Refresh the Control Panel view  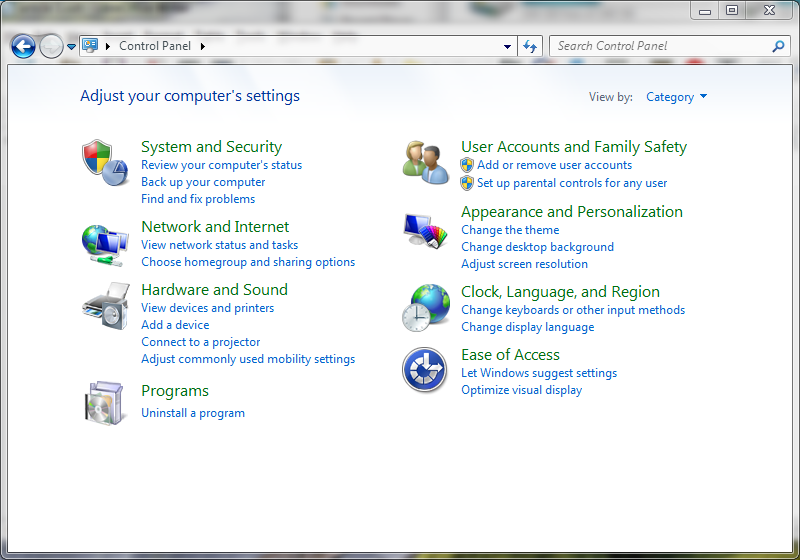coord(530,46)
